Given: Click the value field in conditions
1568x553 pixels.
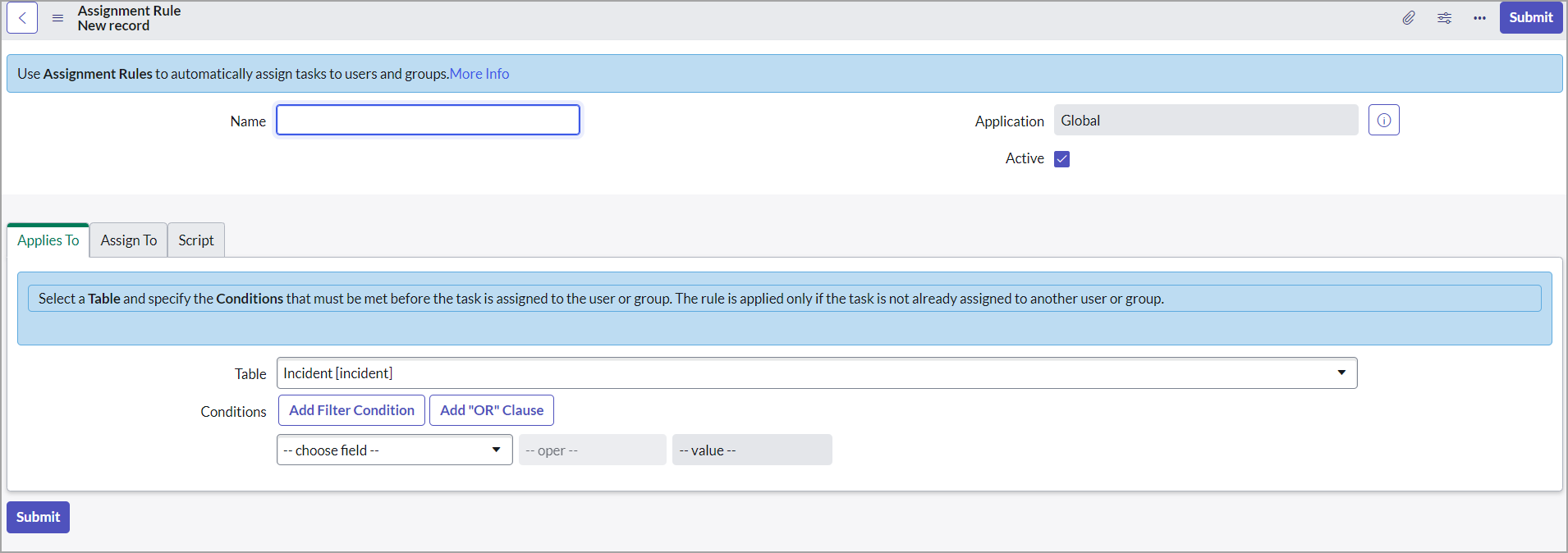Looking at the screenshot, I should tap(751, 450).
